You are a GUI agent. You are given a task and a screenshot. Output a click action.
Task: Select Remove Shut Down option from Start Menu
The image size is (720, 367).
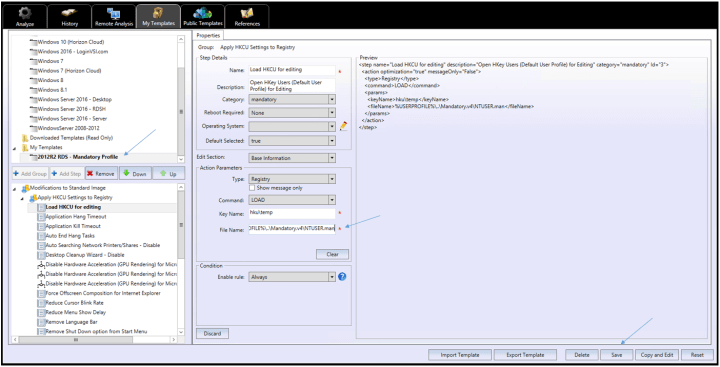click(x=96, y=331)
